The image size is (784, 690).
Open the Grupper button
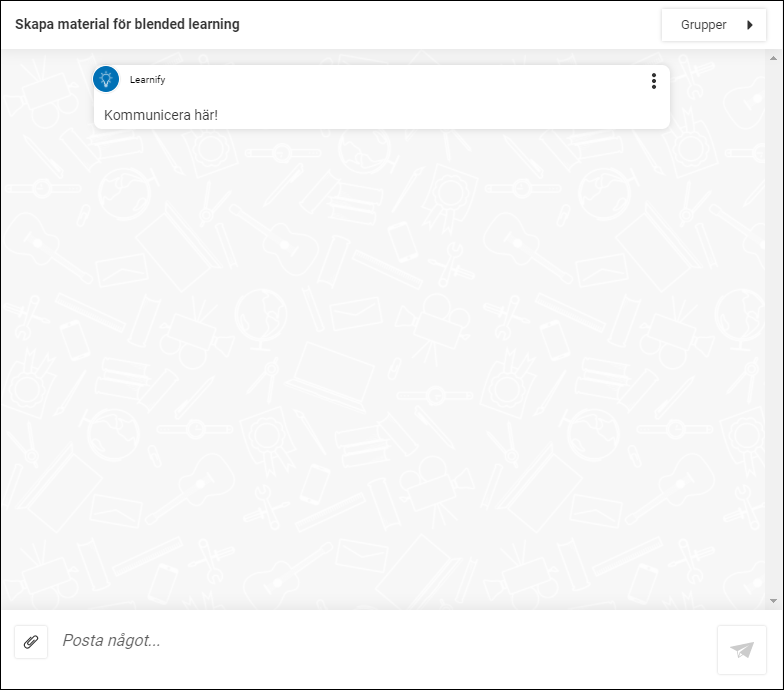[714, 25]
